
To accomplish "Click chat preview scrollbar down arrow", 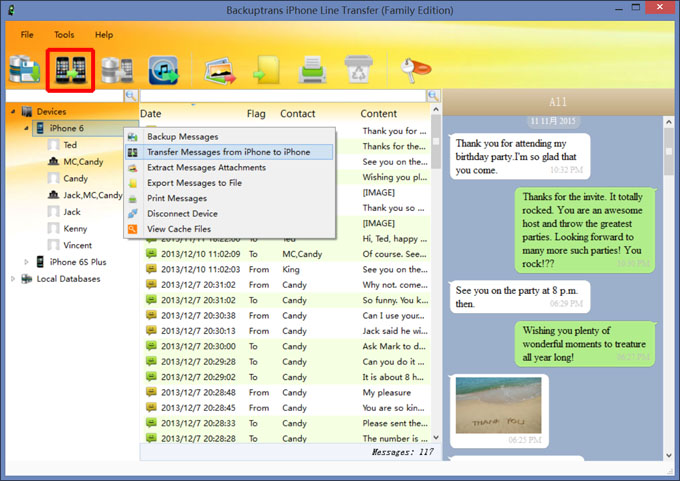I will pyautogui.click(x=669, y=455).
